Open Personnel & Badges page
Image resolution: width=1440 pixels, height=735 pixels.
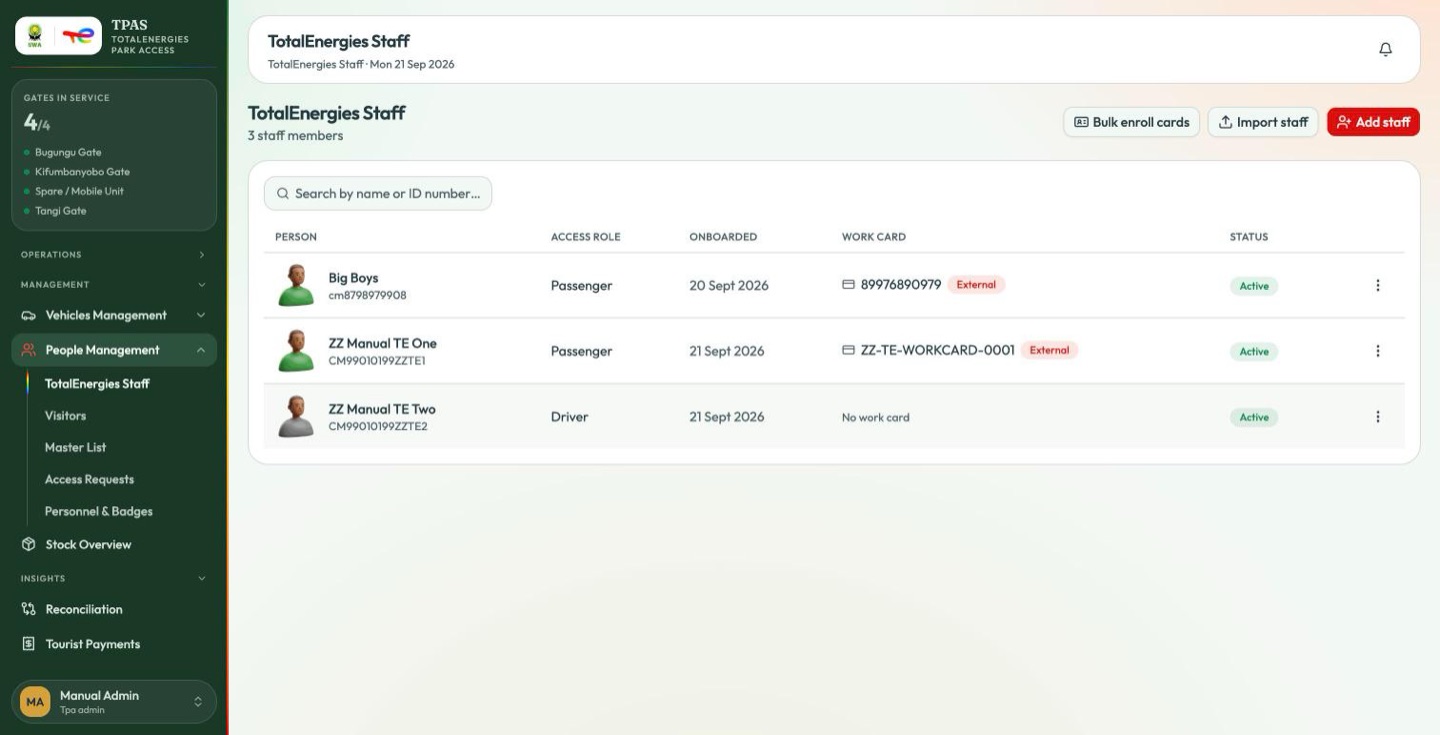pos(99,512)
